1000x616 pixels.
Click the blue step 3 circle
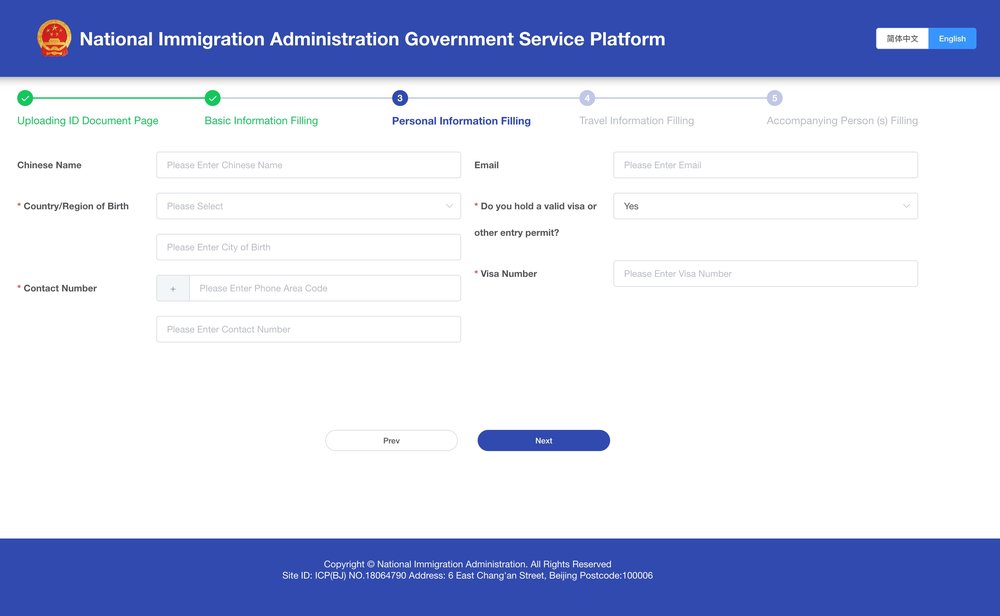click(399, 98)
